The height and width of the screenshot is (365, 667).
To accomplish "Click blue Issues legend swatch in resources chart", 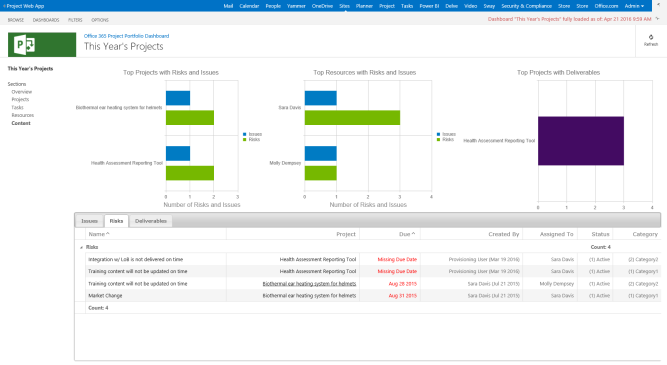I will (438, 134).
